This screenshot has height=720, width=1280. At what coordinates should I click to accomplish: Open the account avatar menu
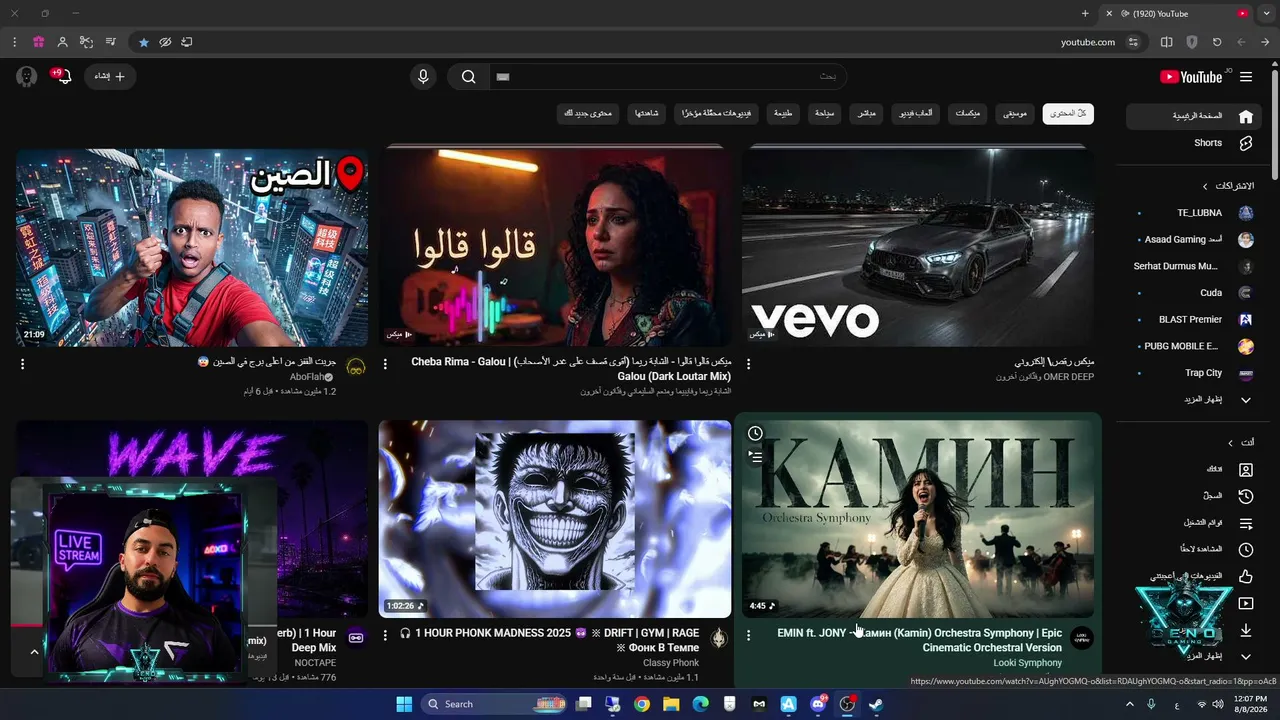[x=27, y=77]
